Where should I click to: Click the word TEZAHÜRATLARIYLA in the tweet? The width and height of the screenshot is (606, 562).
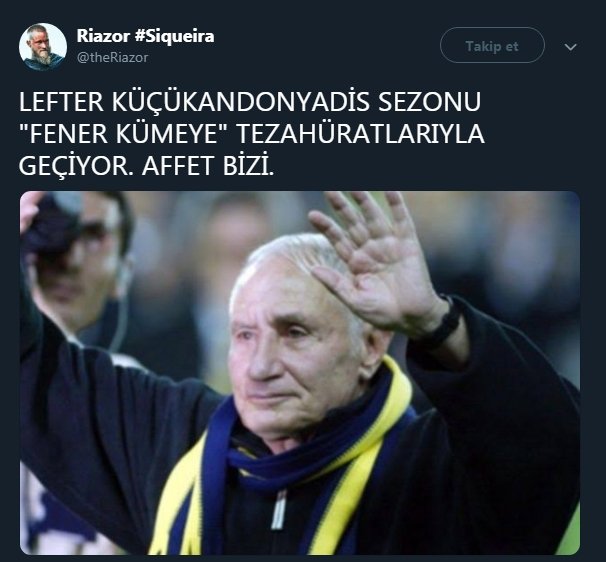point(360,134)
